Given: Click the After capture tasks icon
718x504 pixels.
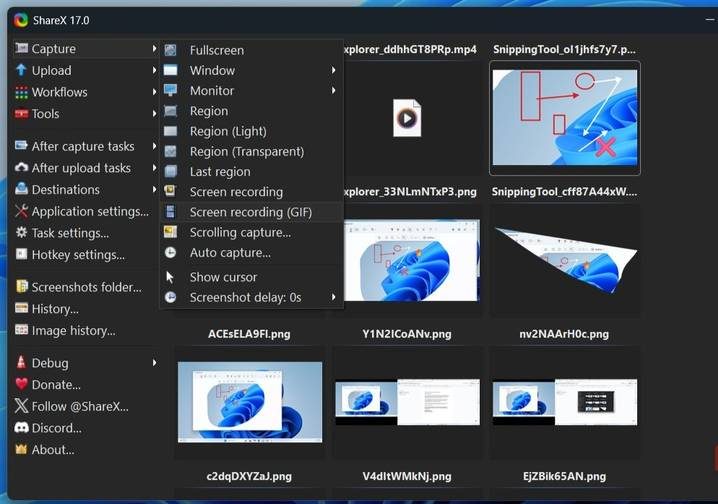Looking at the screenshot, I should coord(21,146).
